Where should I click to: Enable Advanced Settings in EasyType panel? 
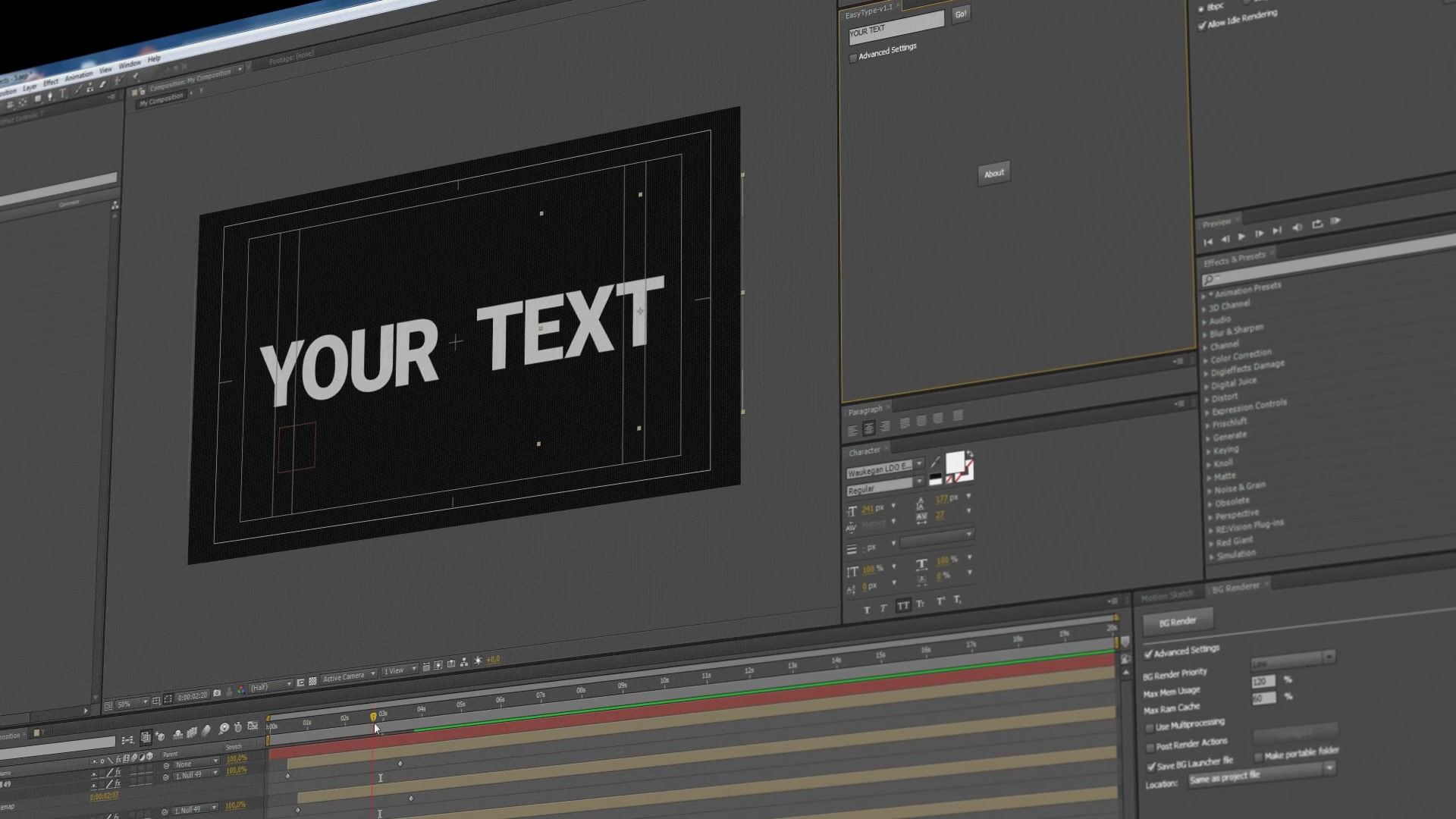[x=853, y=58]
